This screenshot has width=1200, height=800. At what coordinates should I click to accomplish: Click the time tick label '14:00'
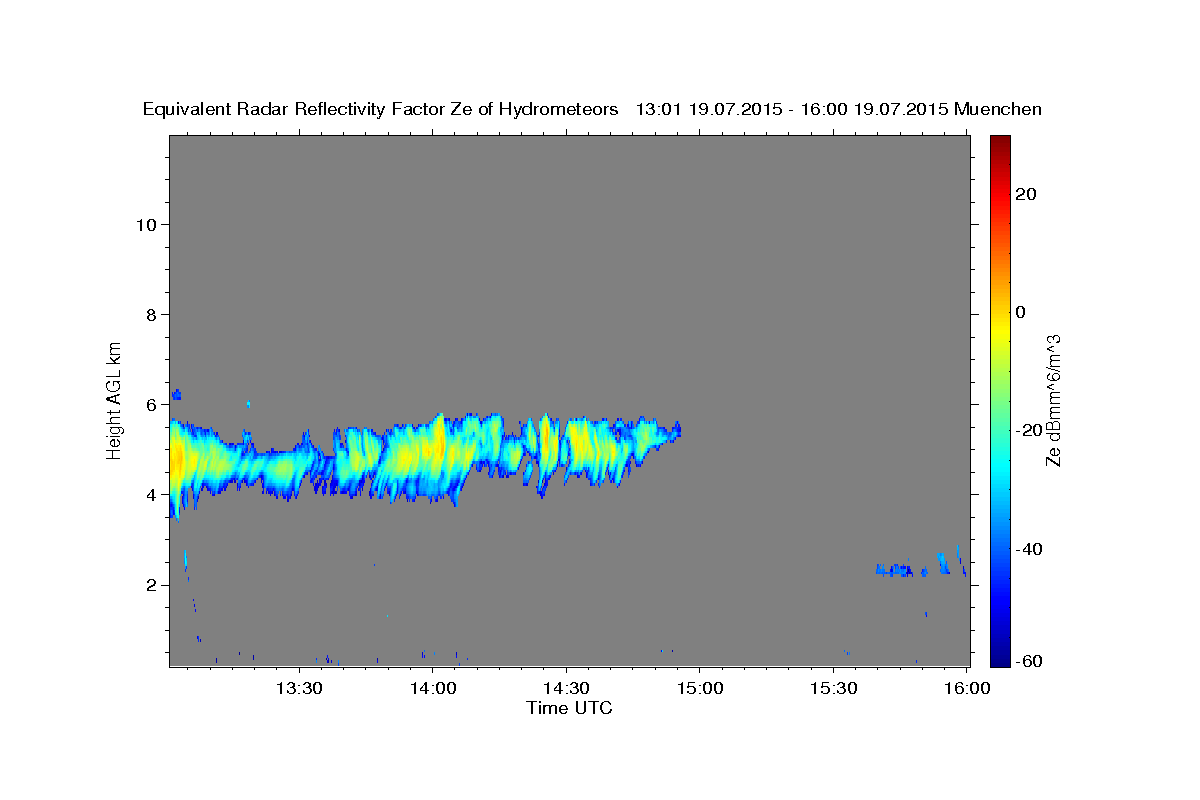coord(432,688)
